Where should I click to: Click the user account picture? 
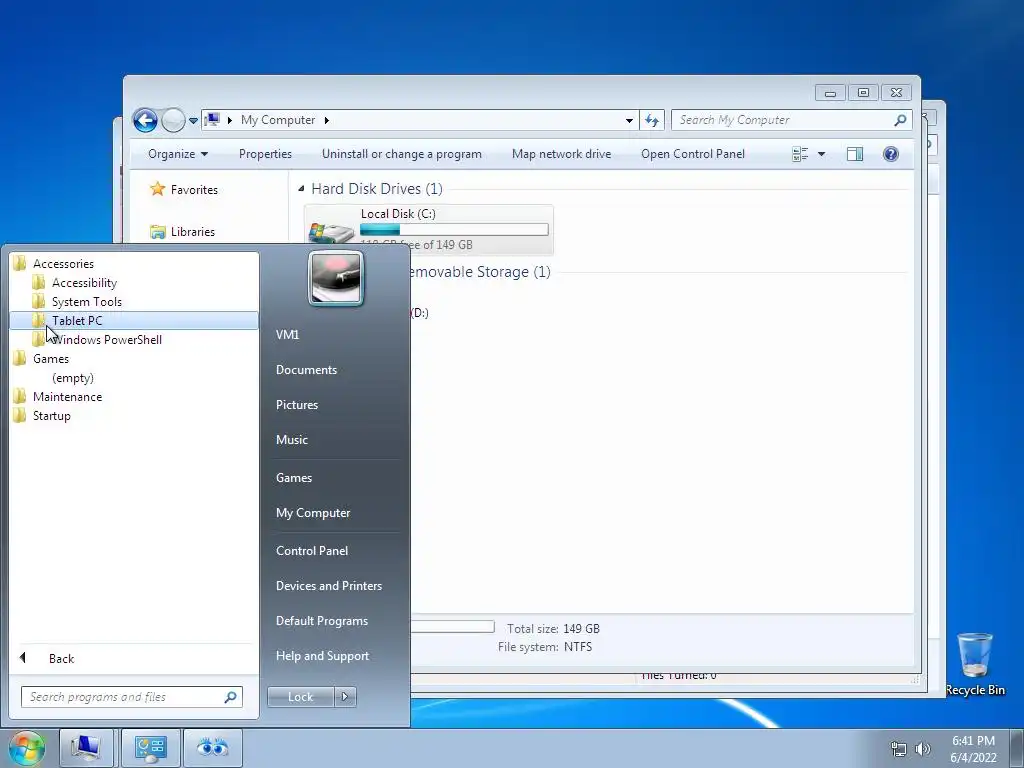336,278
